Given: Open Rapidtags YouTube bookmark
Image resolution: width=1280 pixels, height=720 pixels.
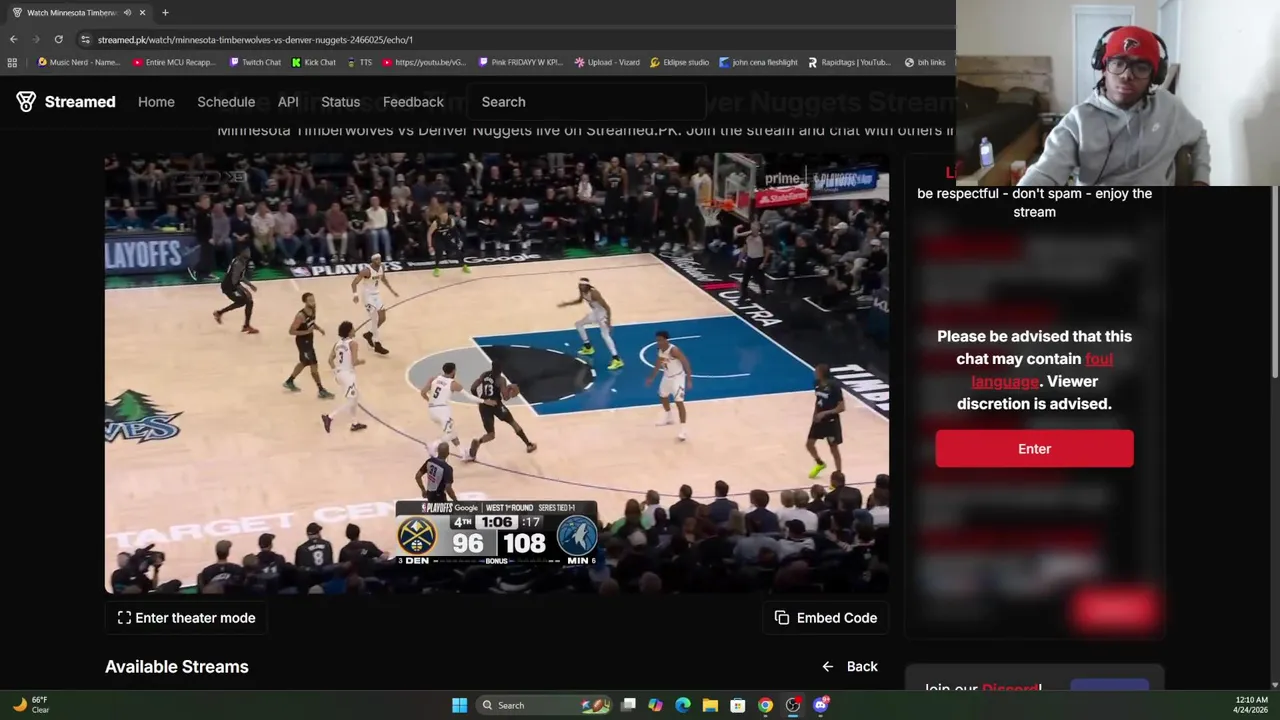Looking at the screenshot, I should pyautogui.click(x=849, y=62).
